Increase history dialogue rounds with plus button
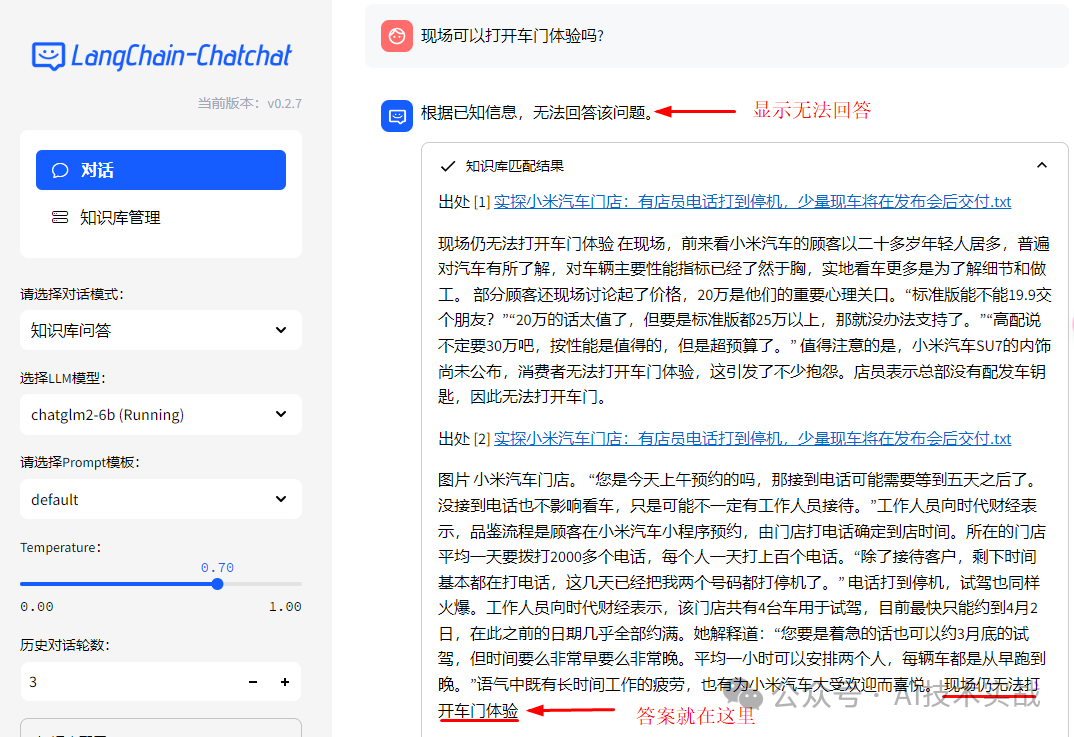This screenshot has width=1074, height=737. tap(285, 682)
